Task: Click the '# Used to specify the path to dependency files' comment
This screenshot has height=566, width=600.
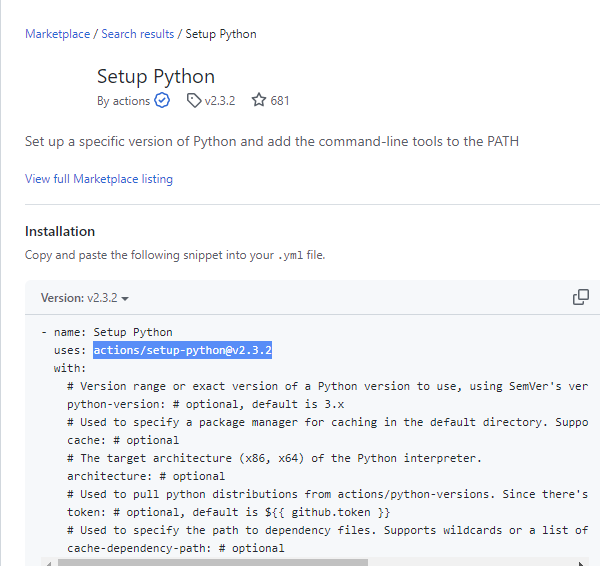Action: click(328, 530)
